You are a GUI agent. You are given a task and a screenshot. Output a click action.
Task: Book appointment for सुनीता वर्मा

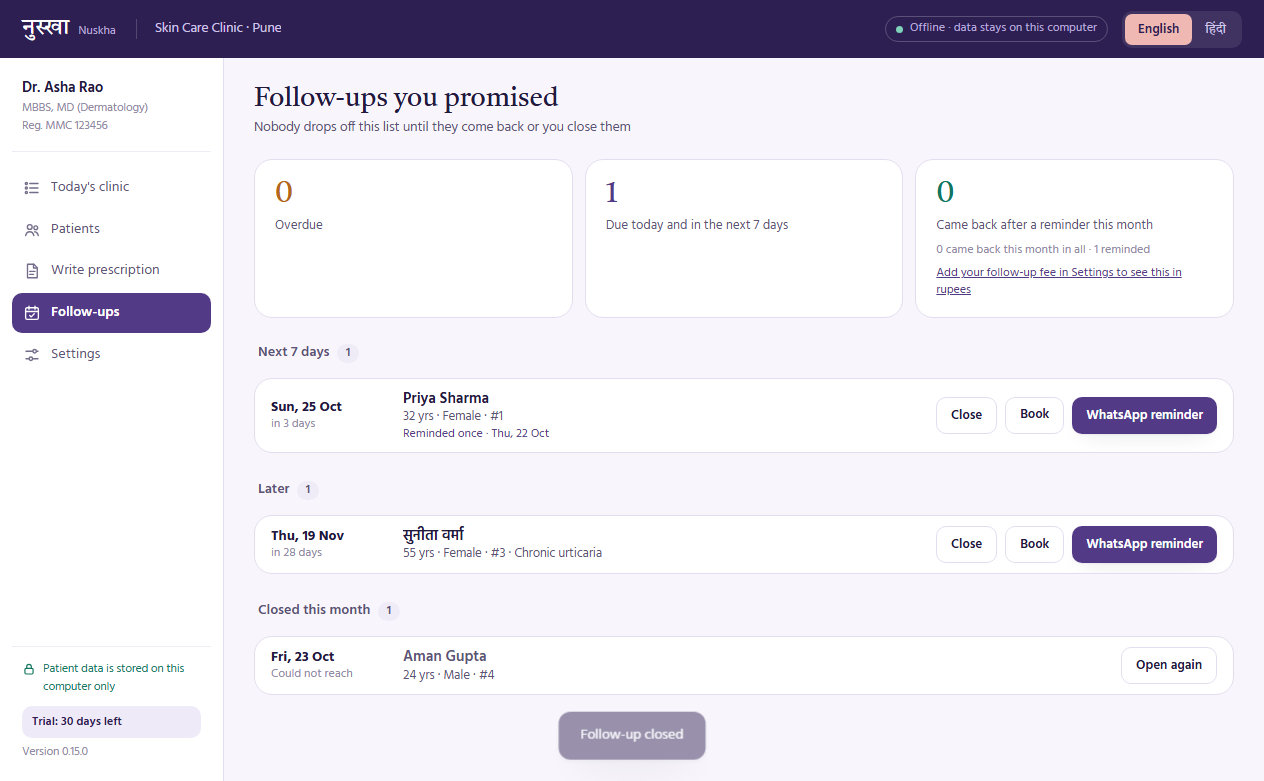pos(1034,544)
